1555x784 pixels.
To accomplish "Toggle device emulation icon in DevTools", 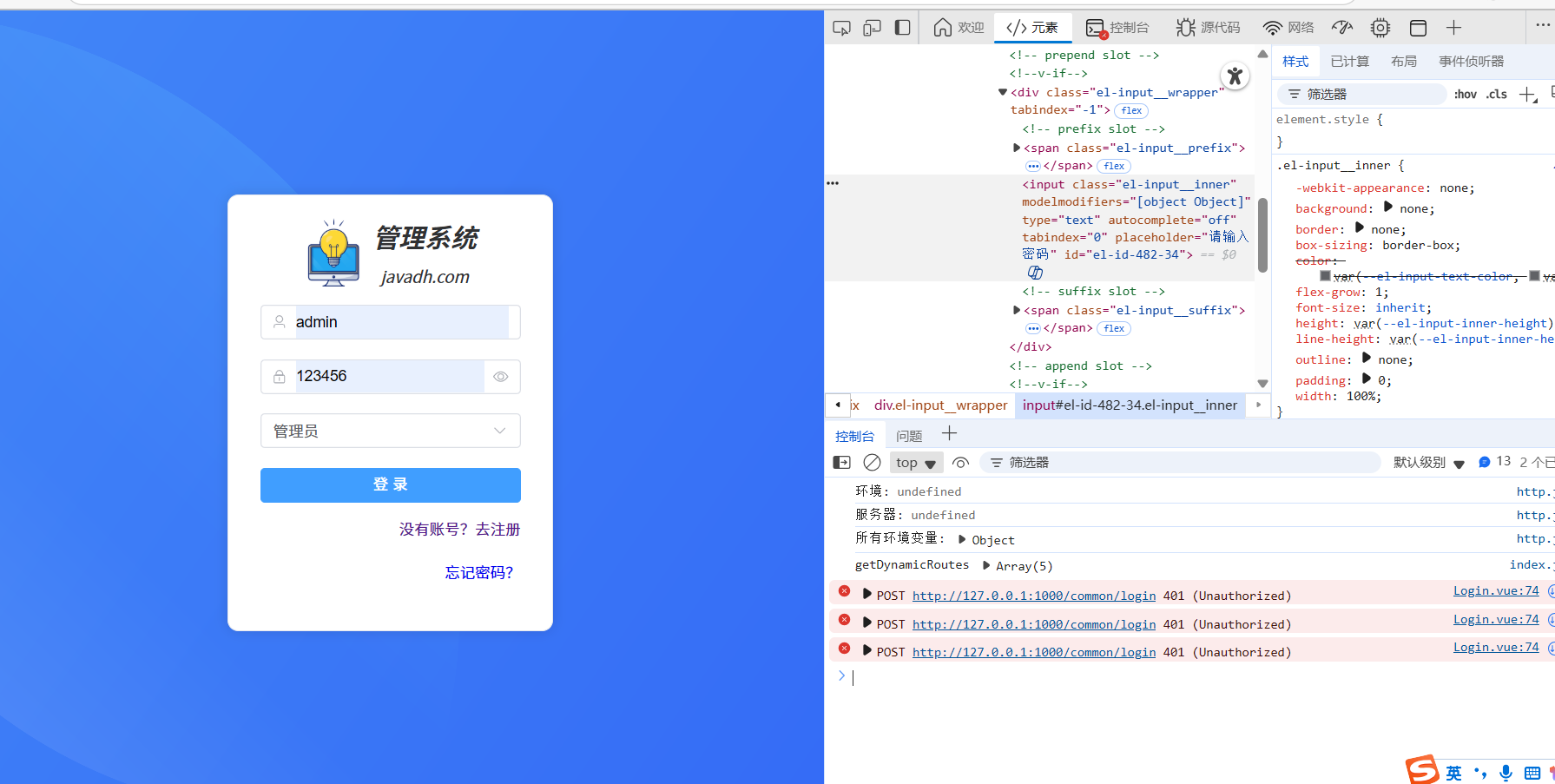I will [x=872, y=28].
